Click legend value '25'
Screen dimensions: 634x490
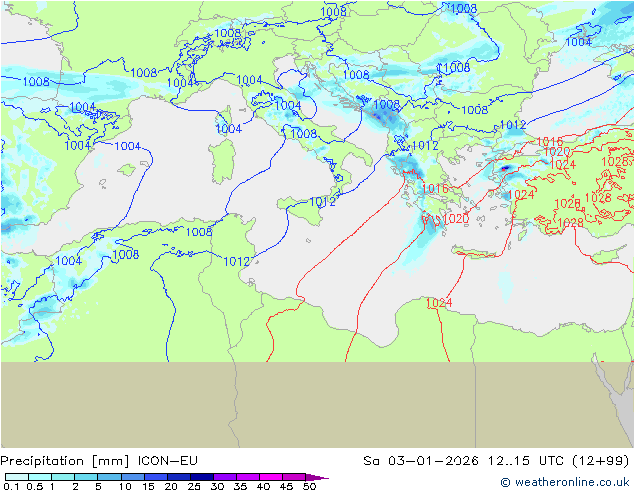[x=194, y=486]
